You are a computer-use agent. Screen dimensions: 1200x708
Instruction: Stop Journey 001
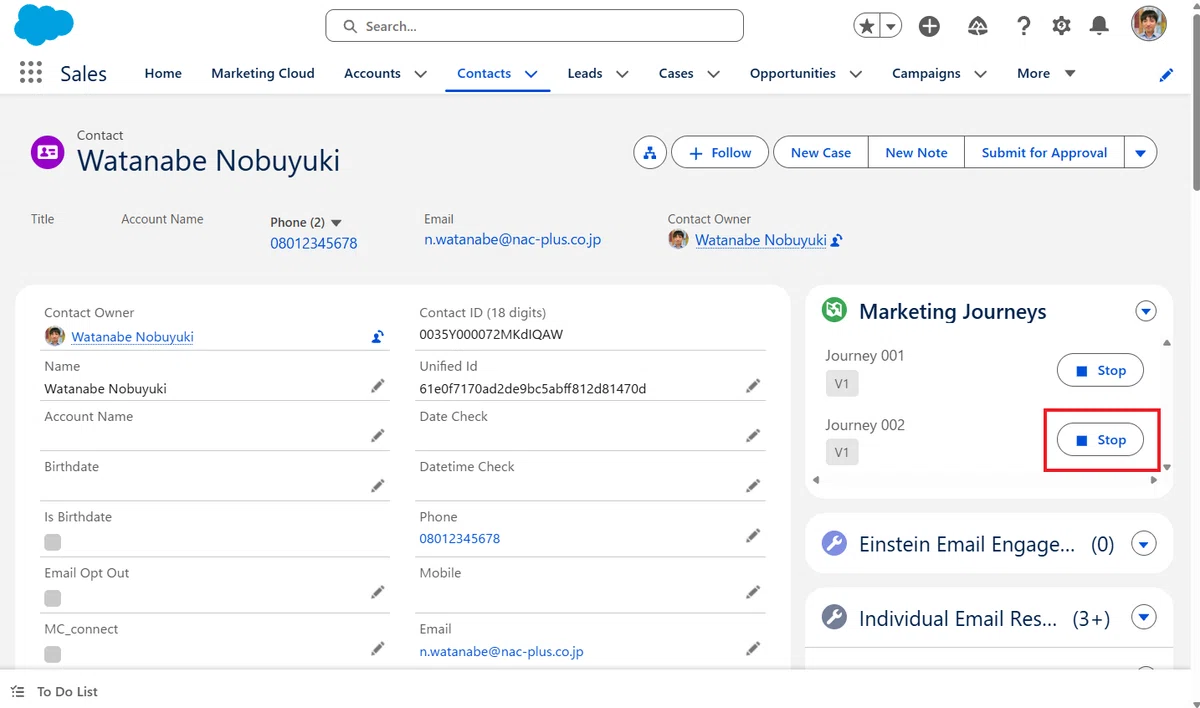1100,370
